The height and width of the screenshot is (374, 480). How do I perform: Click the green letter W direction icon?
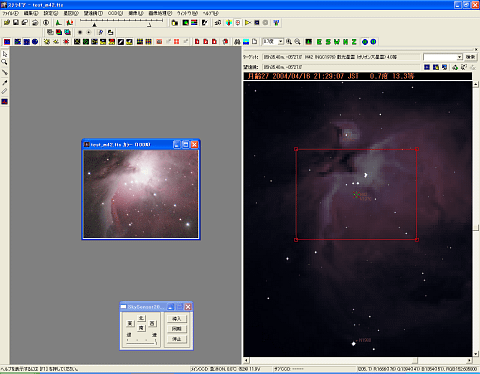click(x=337, y=42)
